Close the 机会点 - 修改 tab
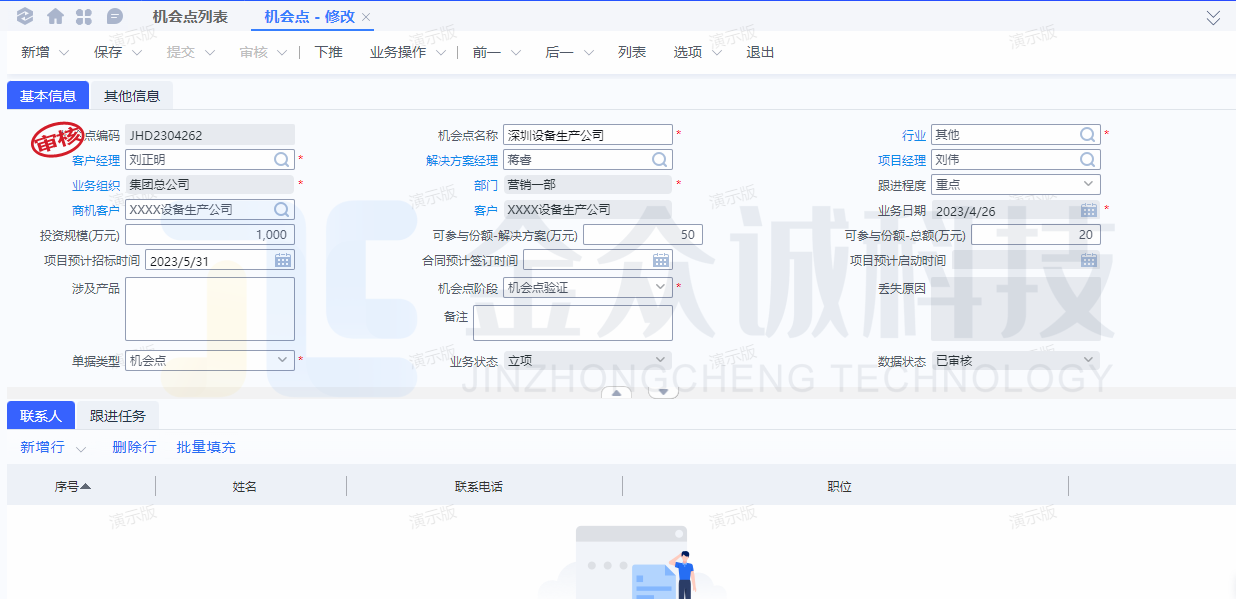 tap(366, 17)
